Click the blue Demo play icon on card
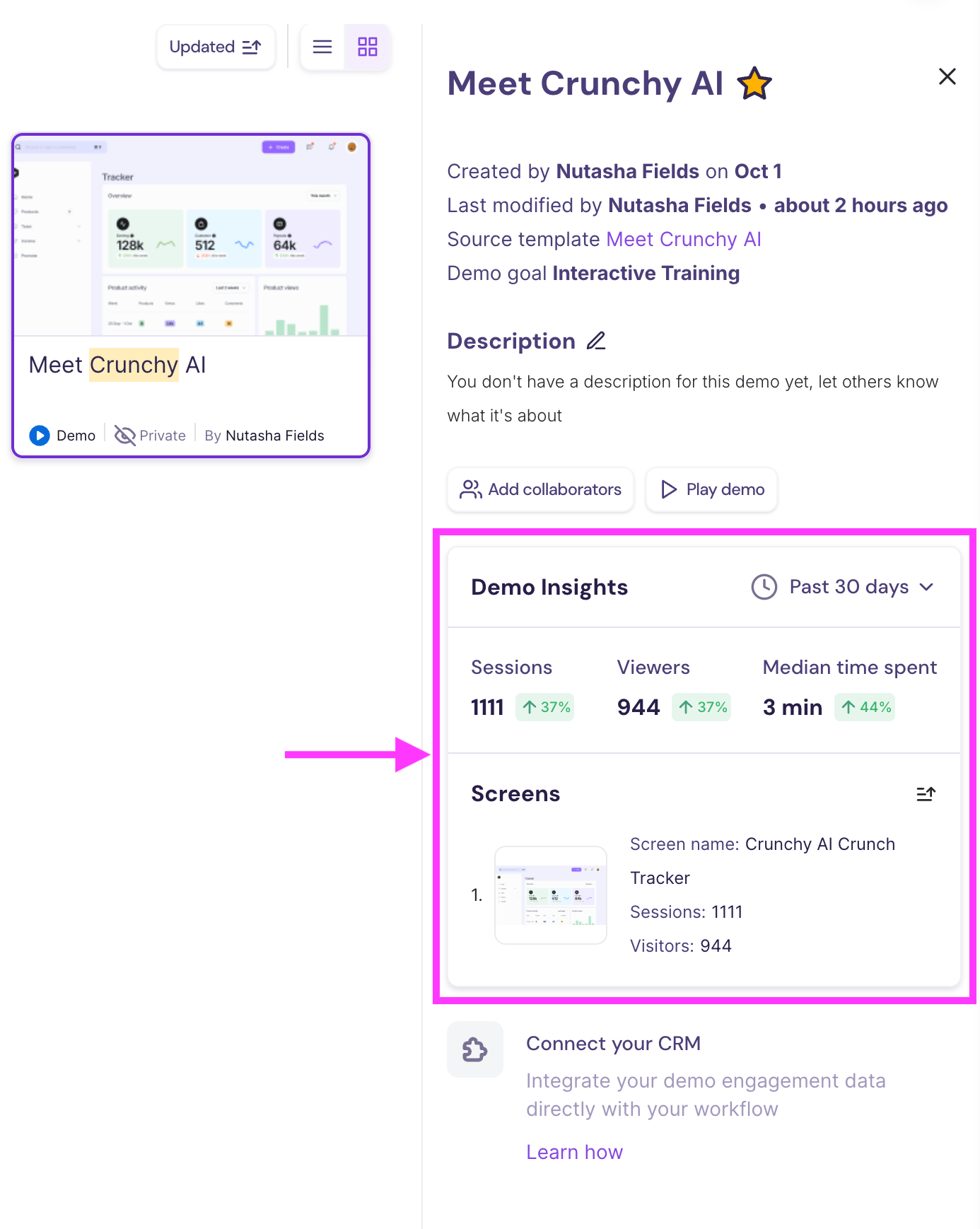The image size is (980, 1229). (40, 436)
